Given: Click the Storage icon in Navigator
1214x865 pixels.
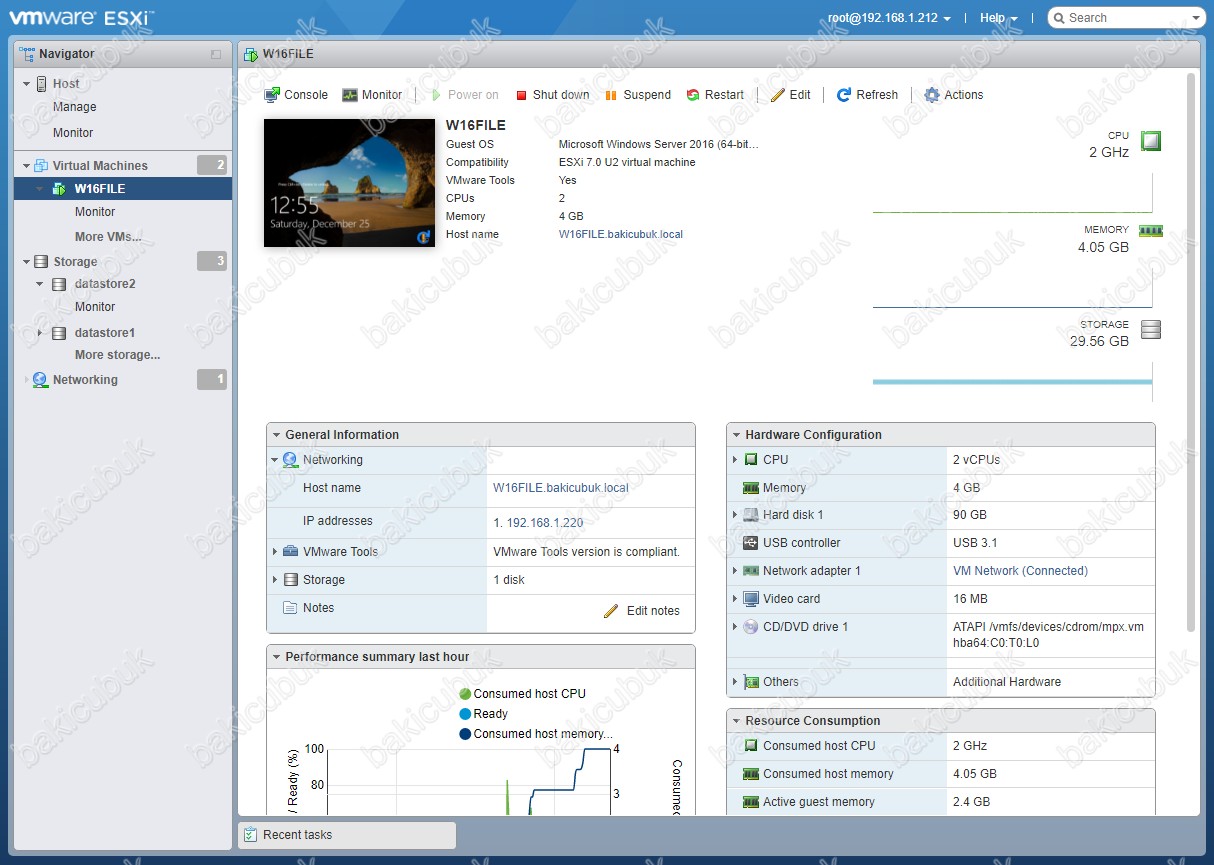Looking at the screenshot, I should tap(41, 262).
